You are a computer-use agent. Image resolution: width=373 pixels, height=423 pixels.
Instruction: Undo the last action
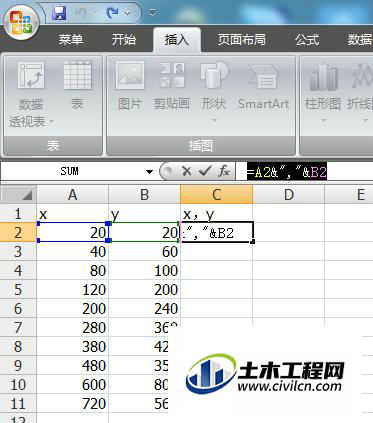pos(81,13)
